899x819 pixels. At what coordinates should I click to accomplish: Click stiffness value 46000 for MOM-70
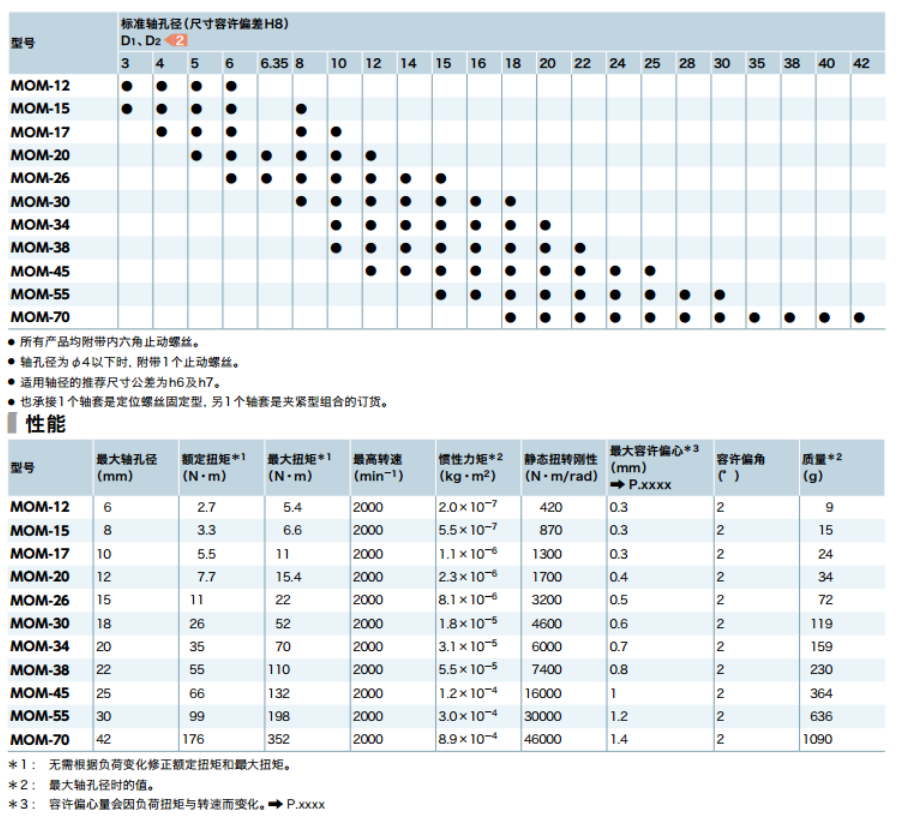point(543,739)
